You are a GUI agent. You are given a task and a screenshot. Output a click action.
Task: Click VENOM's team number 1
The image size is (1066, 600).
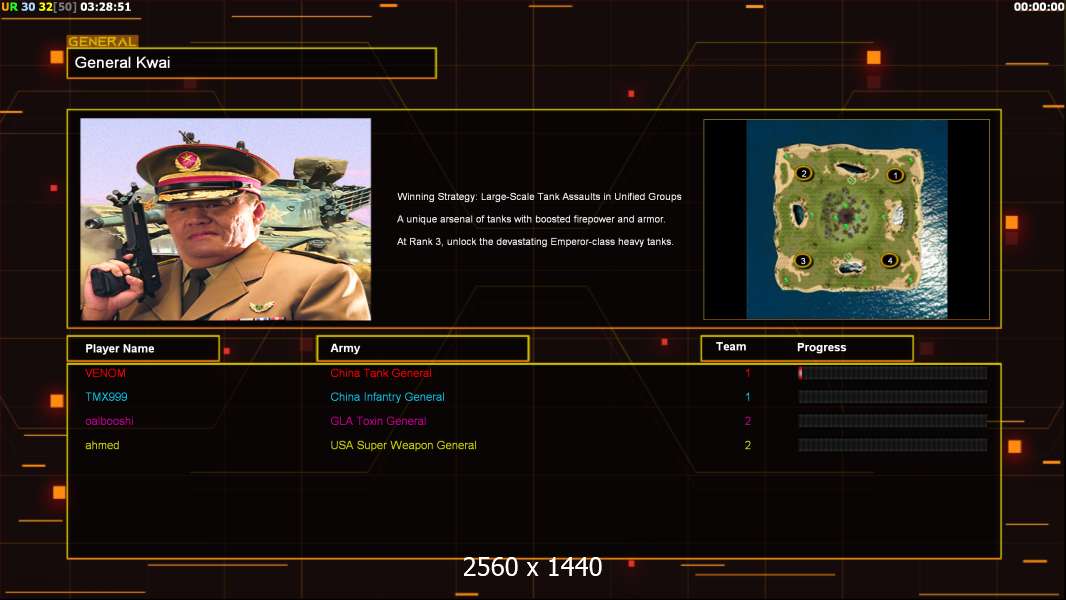[x=747, y=373]
